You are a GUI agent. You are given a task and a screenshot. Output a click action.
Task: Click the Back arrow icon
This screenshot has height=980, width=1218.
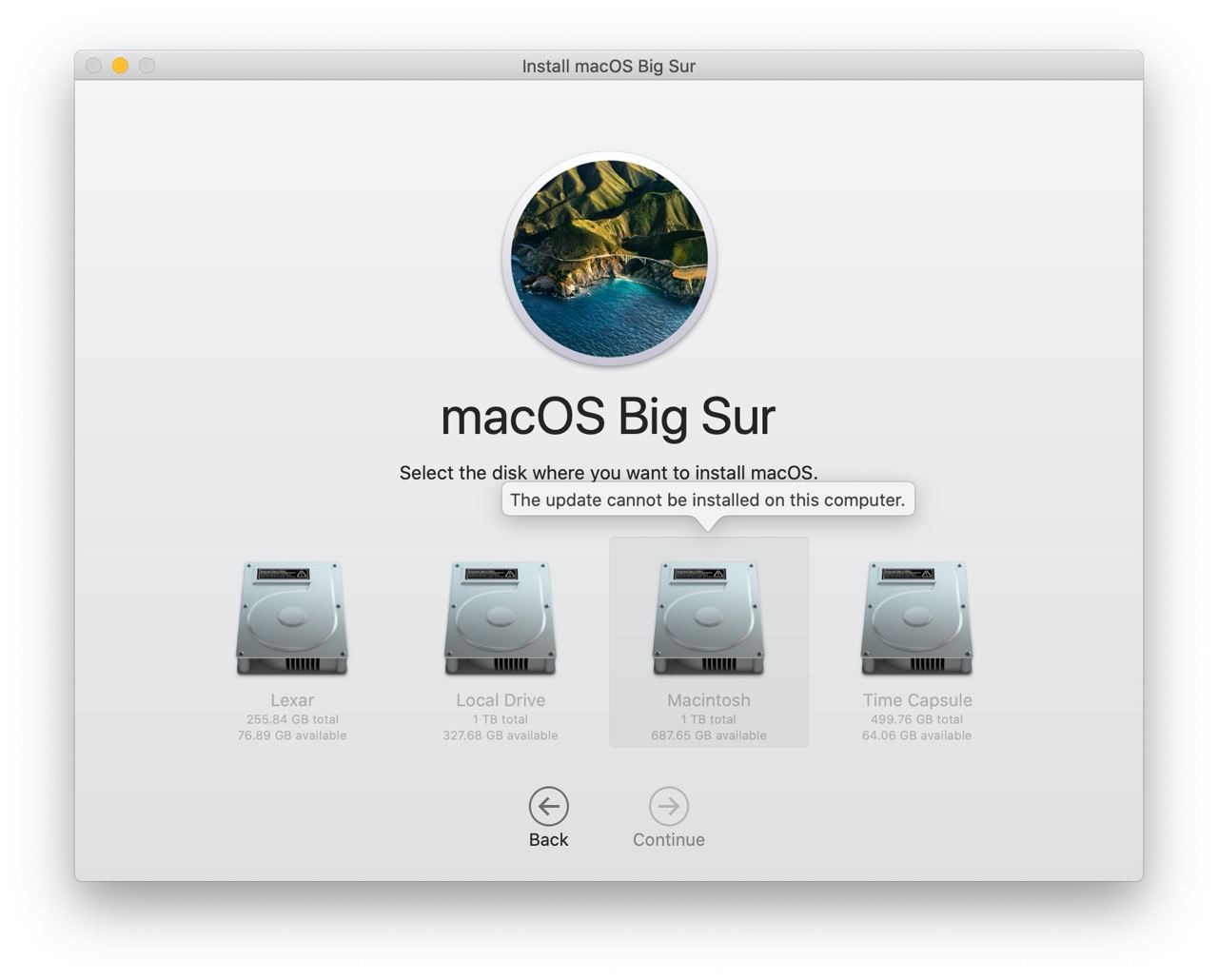tap(549, 806)
